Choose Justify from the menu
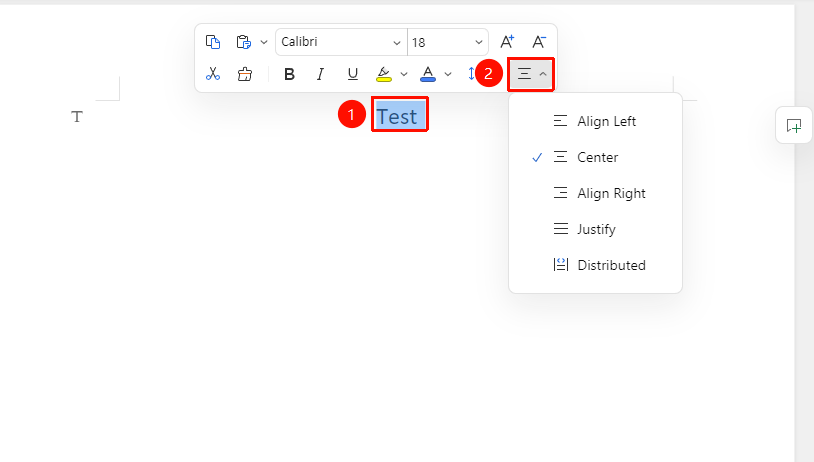This screenshot has width=814, height=462. click(595, 229)
